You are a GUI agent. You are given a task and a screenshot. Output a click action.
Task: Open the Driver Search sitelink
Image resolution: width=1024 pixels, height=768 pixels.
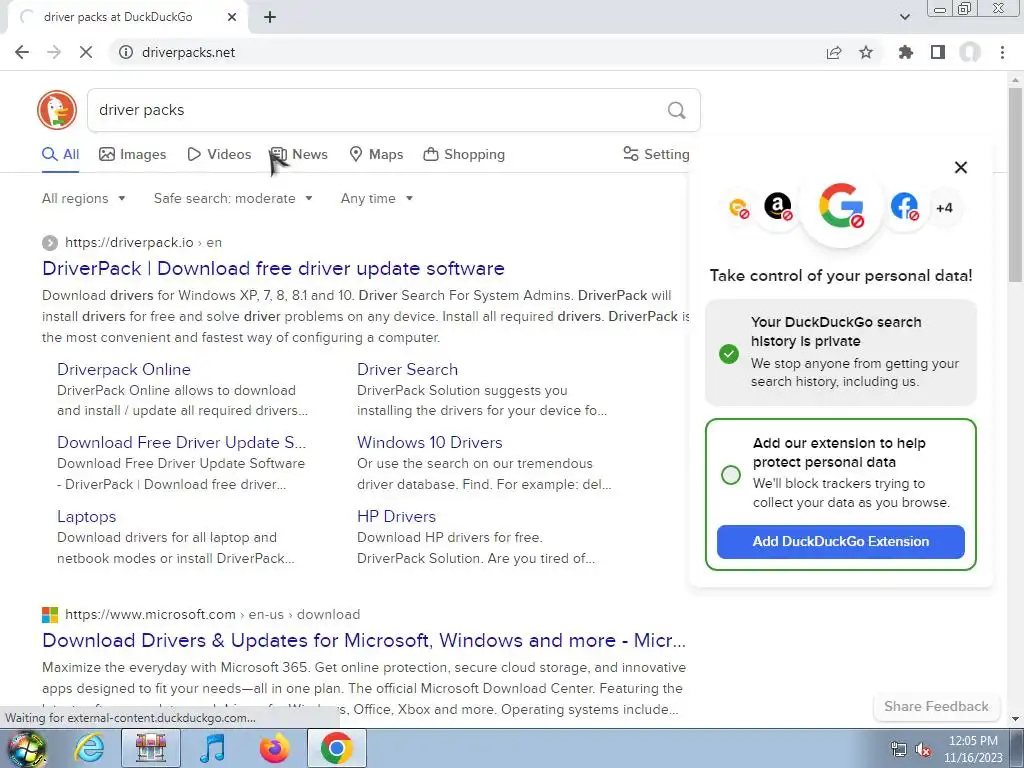point(407,369)
